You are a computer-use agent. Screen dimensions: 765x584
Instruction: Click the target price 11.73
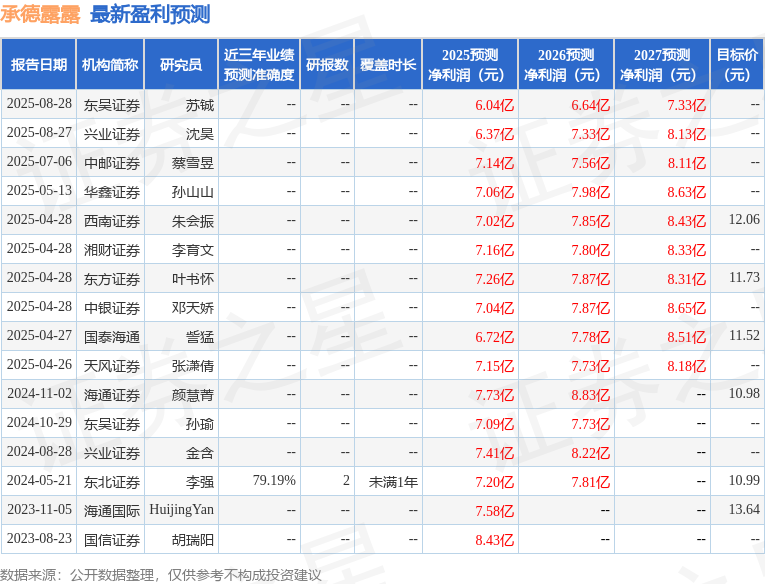pyautogui.click(x=744, y=278)
